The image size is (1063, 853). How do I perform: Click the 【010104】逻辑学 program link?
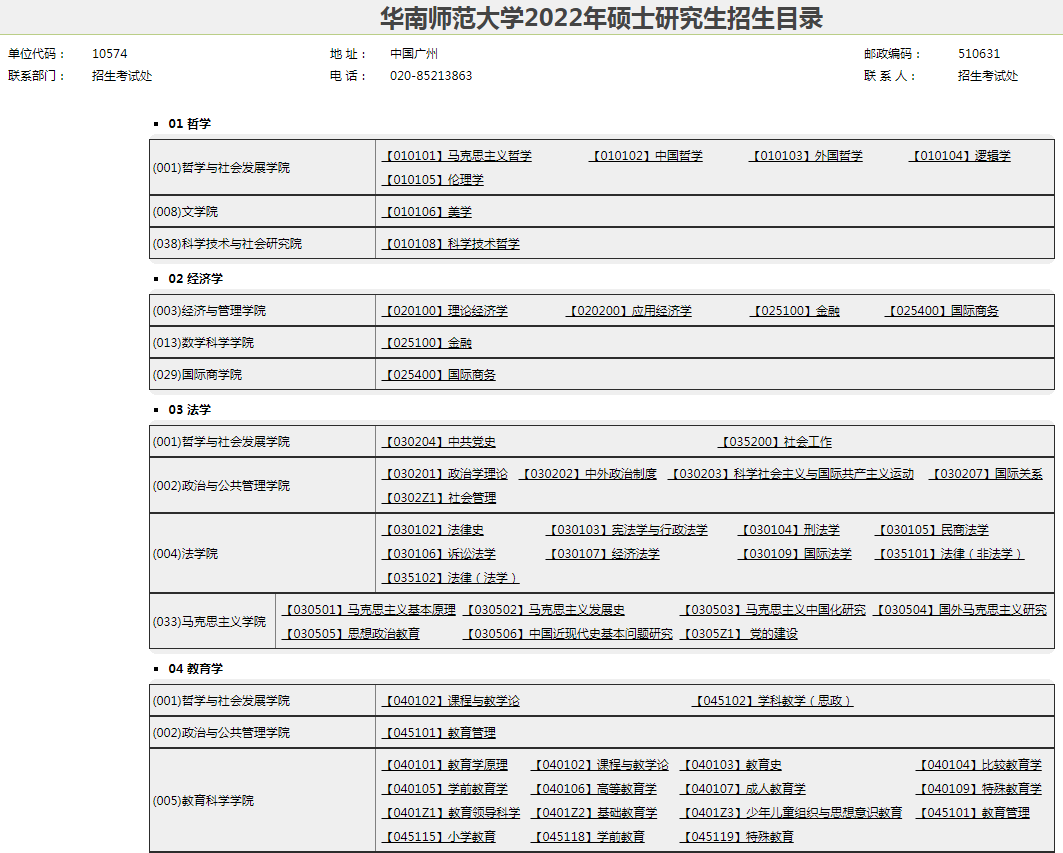pos(960,156)
